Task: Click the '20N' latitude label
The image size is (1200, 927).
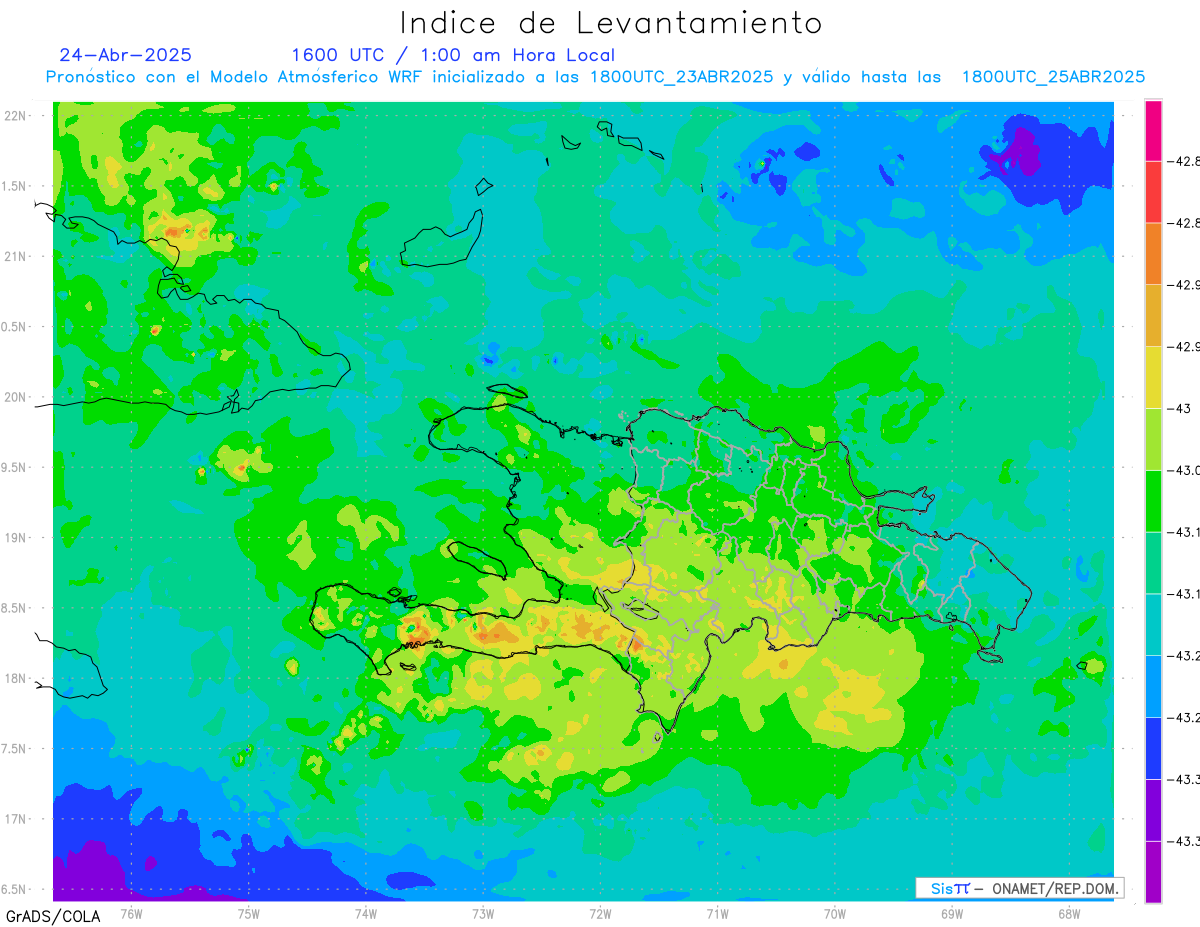Action: click(15, 397)
